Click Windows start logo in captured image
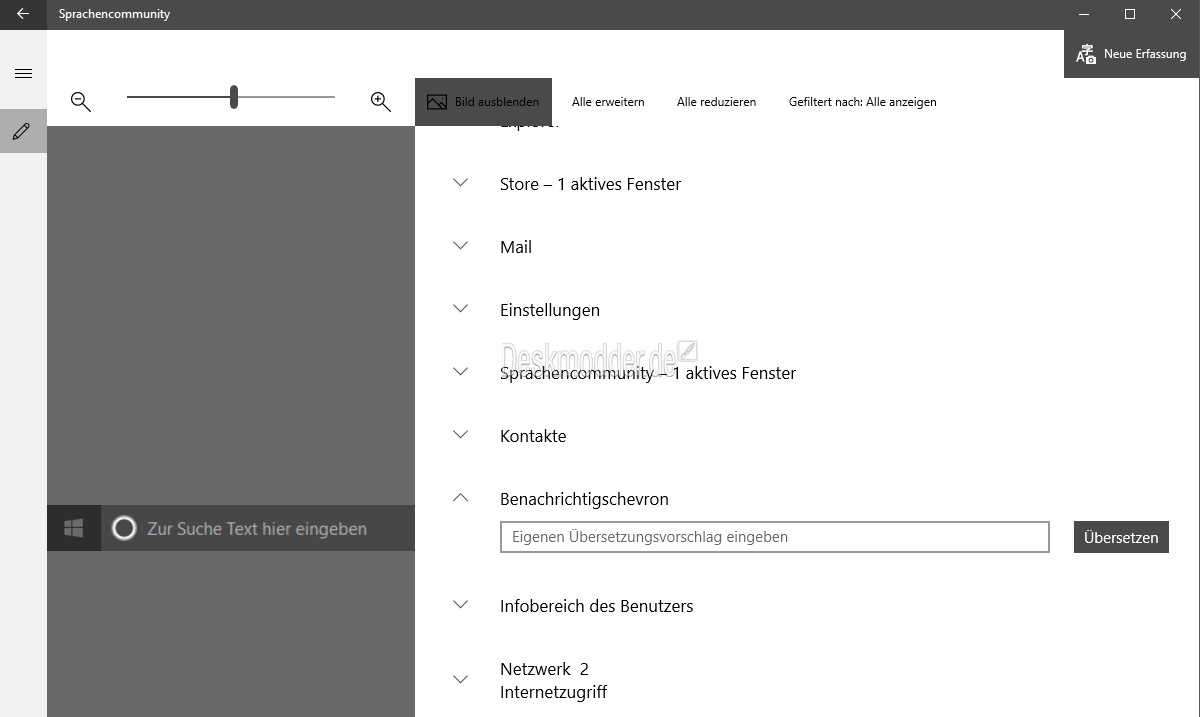This screenshot has height=717, width=1200. 74,528
